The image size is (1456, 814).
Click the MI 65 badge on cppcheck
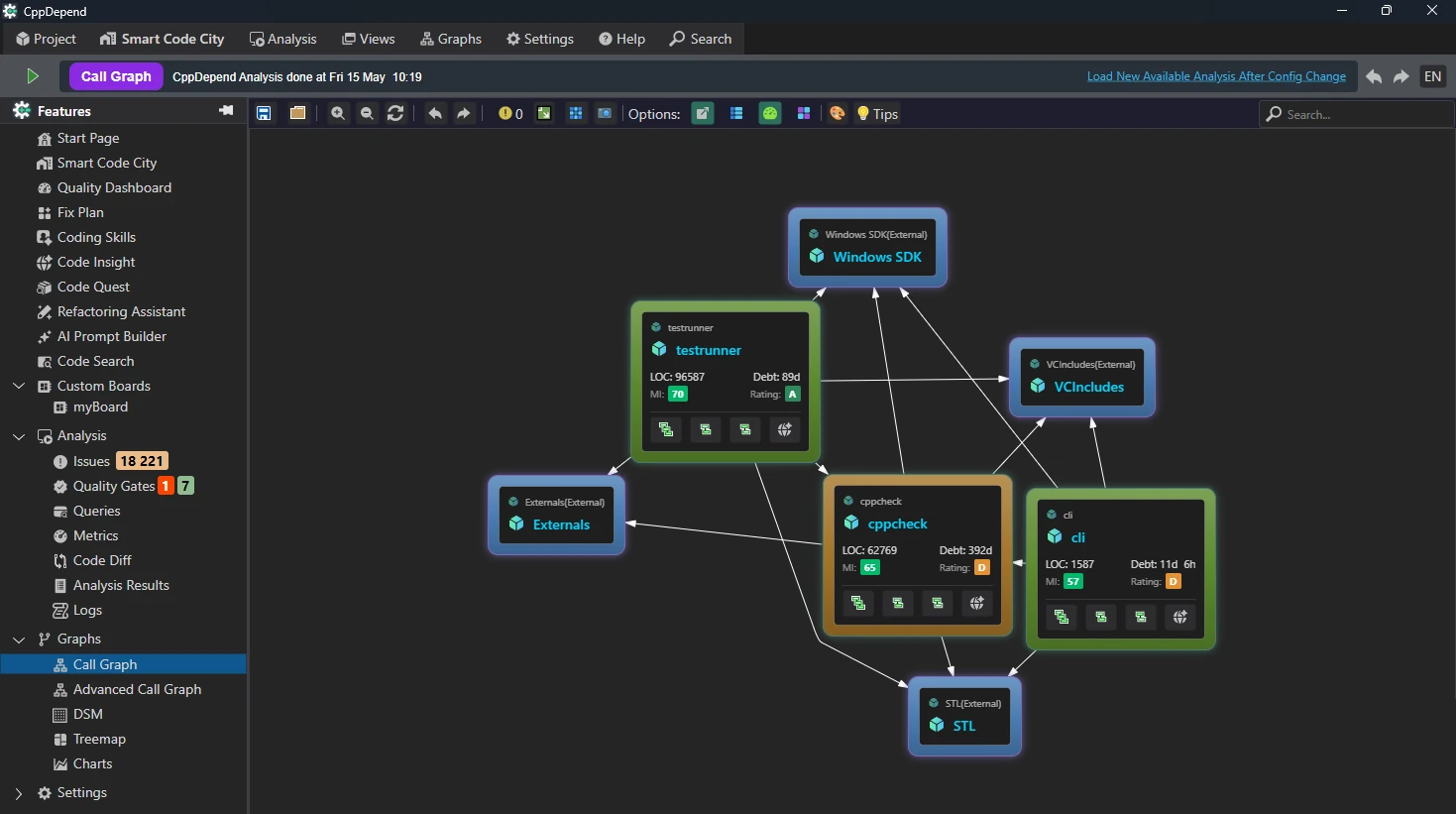coord(869,568)
